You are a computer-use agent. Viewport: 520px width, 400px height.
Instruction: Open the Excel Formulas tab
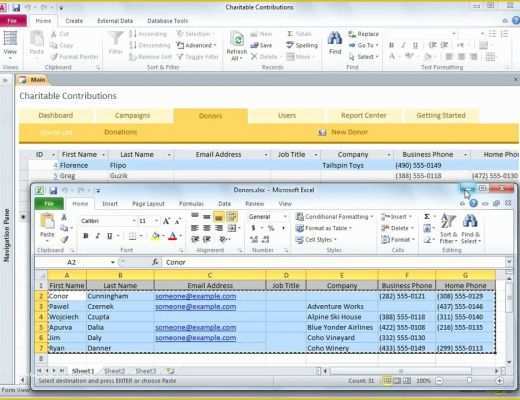(191, 204)
